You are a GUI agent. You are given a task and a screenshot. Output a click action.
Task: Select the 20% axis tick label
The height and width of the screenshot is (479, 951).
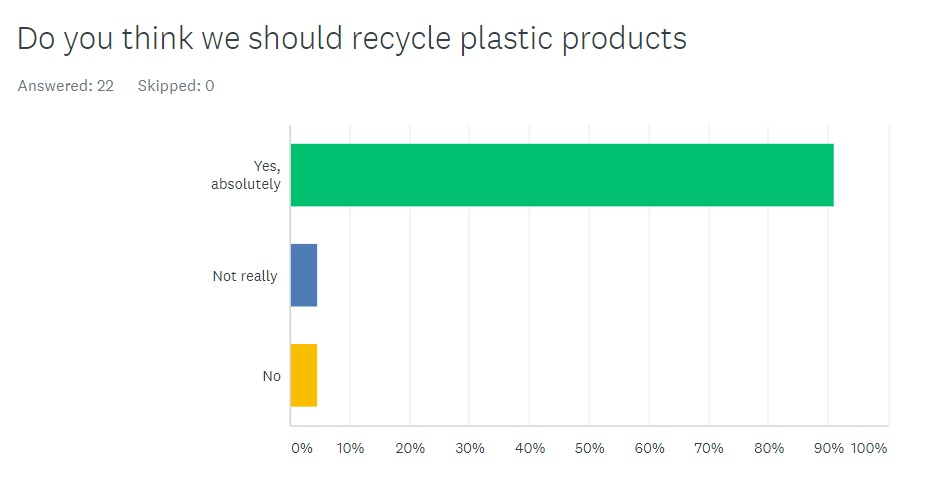tap(410, 449)
